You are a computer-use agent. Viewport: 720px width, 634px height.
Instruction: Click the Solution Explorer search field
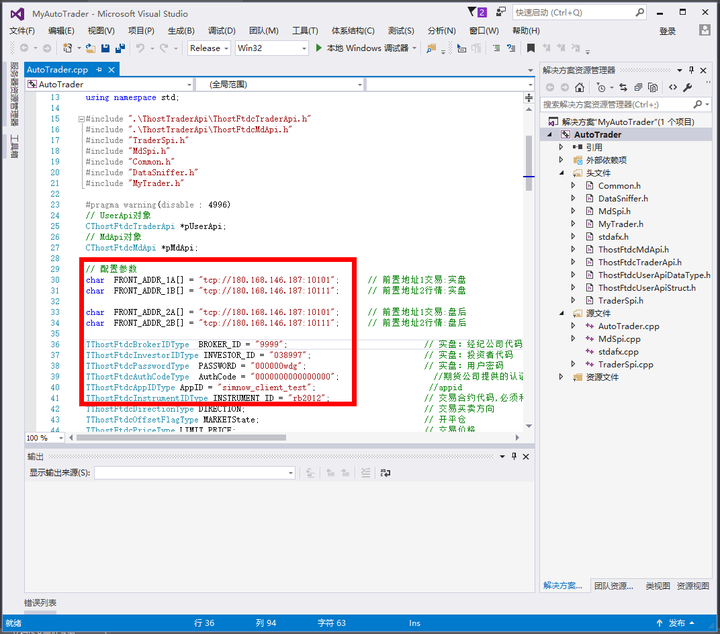[618, 105]
